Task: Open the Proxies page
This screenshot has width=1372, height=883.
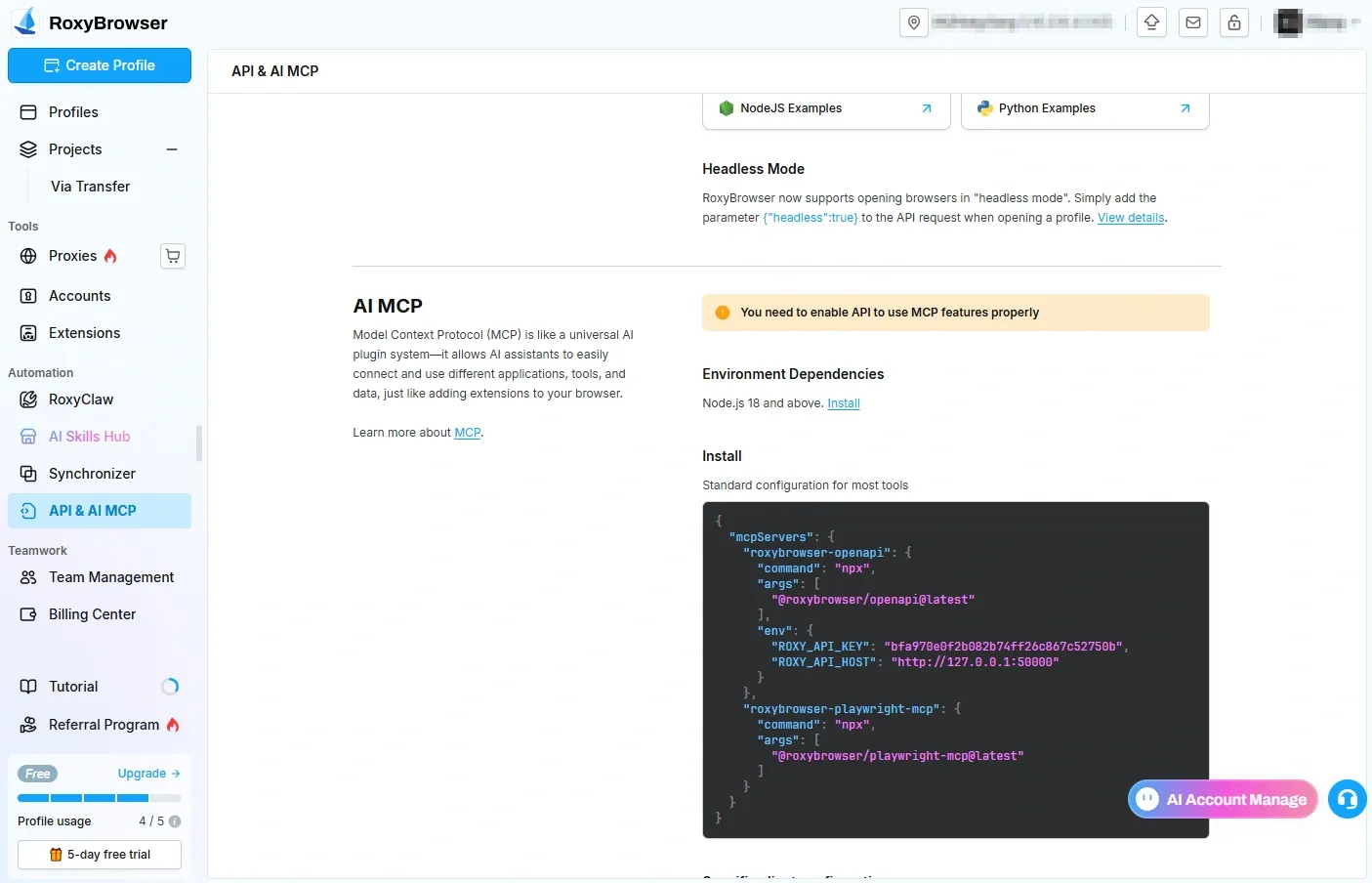Action: pos(72,256)
